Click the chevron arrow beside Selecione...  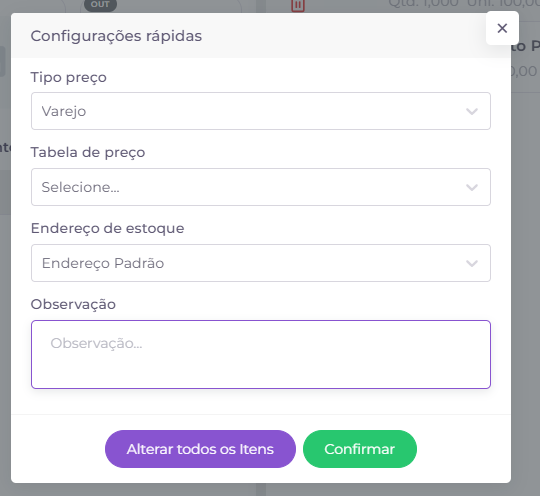click(471, 187)
